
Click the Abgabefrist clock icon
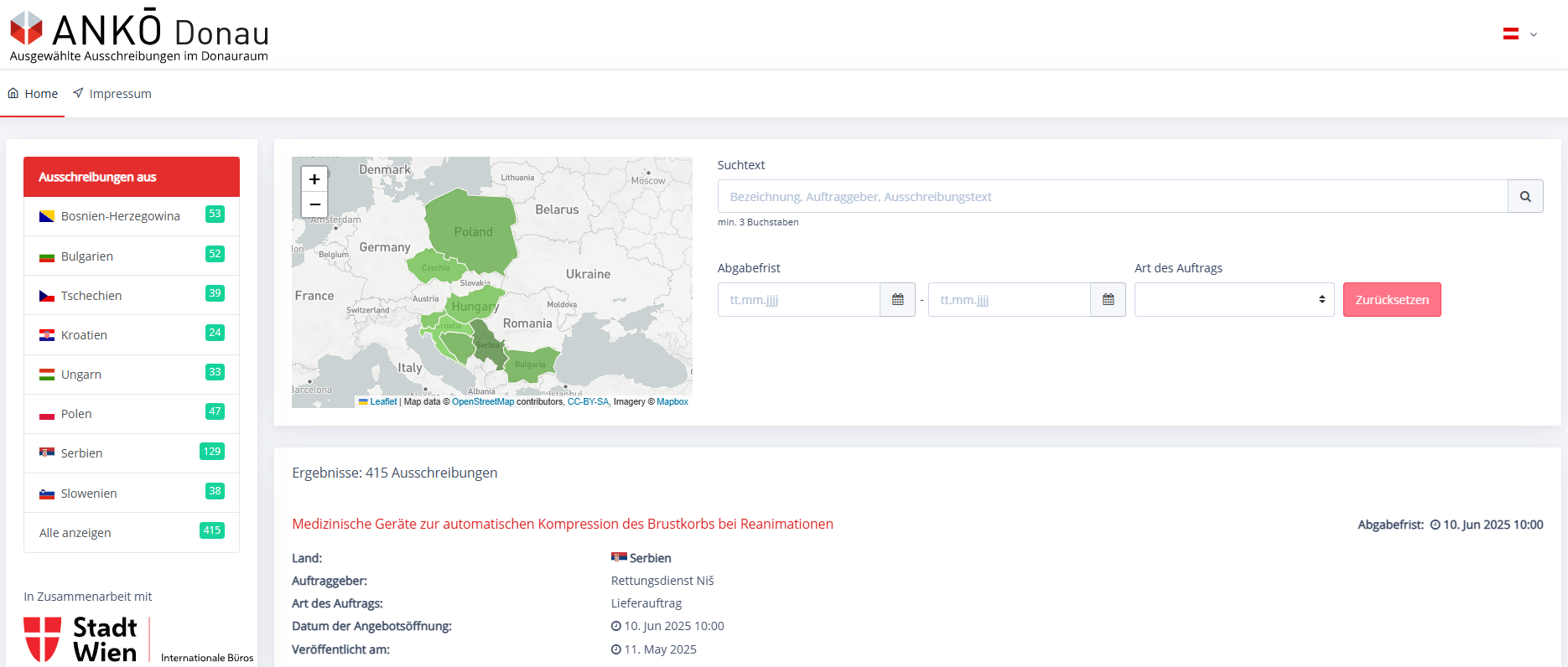(x=1436, y=525)
